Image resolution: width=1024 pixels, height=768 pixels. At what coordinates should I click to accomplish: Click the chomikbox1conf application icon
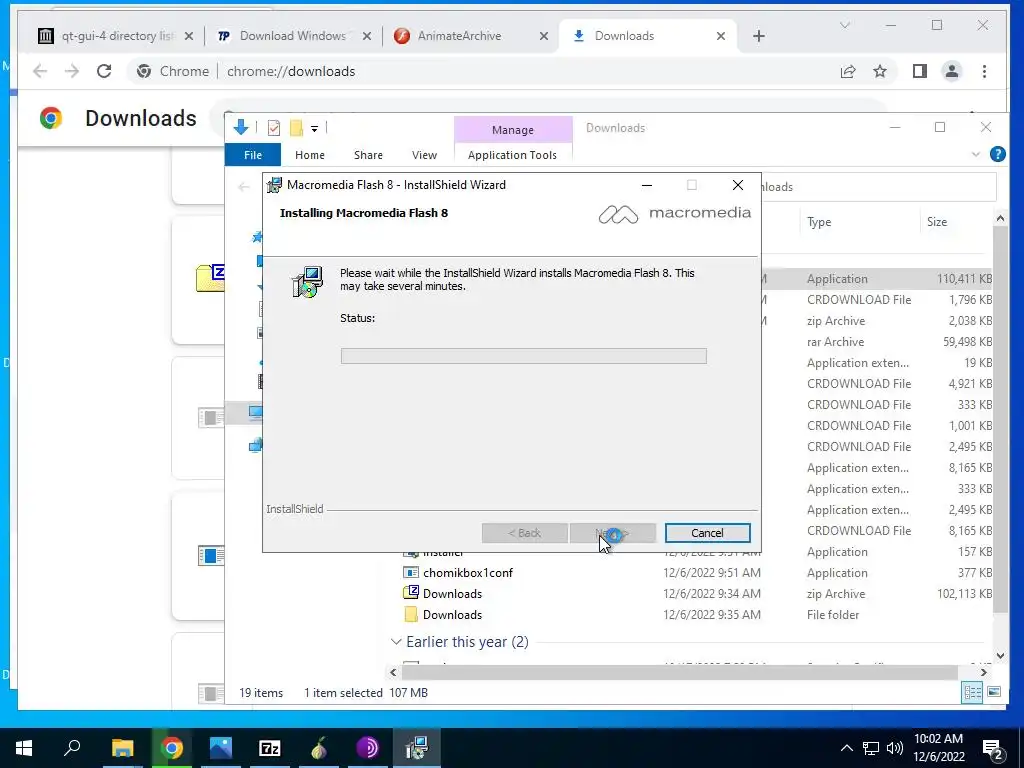411,573
